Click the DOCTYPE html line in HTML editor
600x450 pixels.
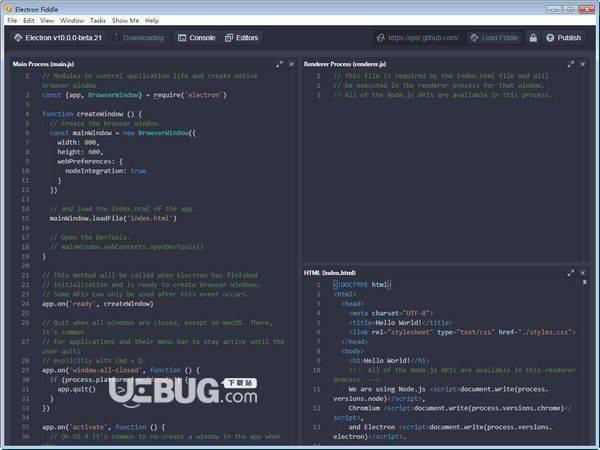pos(362,285)
